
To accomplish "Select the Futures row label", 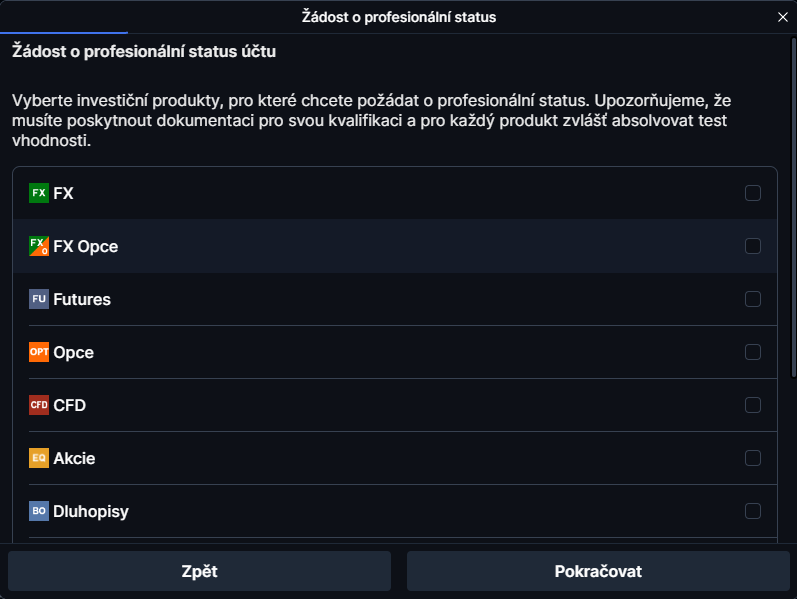I will coord(82,299).
